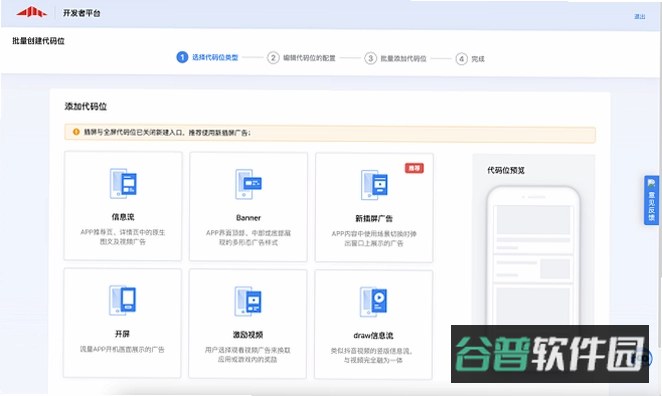The width and height of the screenshot is (662, 396).
Task: Click the notice text about 插屏与全屏代码位
Action: [x=167, y=133]
